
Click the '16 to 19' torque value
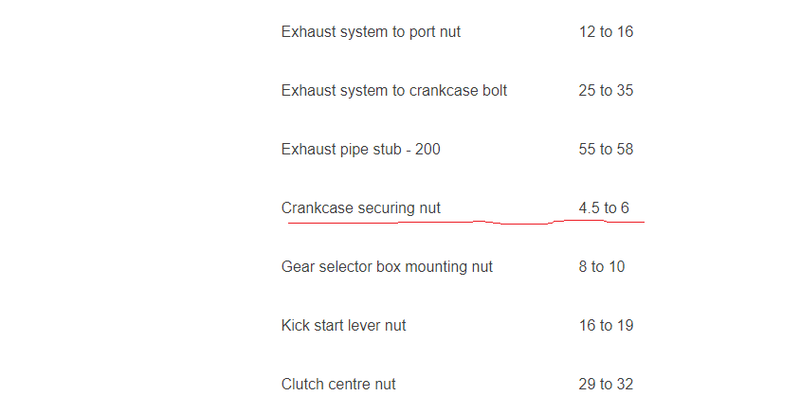coord(606,325)
